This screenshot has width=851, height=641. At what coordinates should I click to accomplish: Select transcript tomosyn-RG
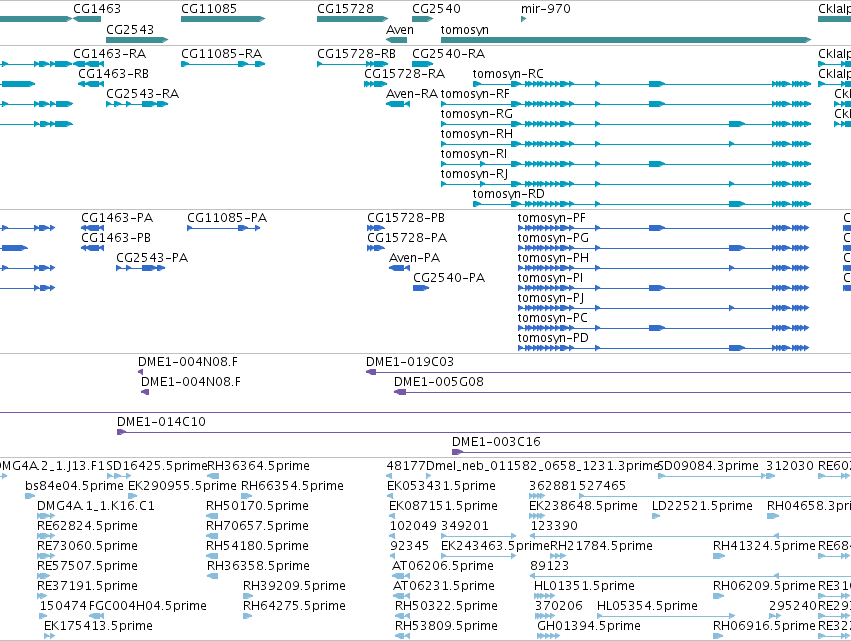coord(626,124)
